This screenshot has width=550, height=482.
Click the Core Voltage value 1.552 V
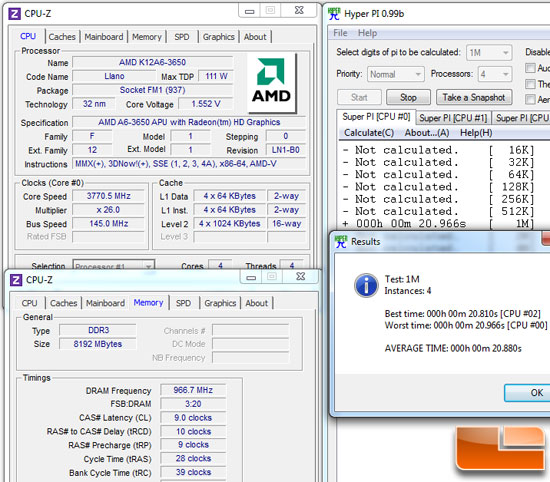point(206,104)
